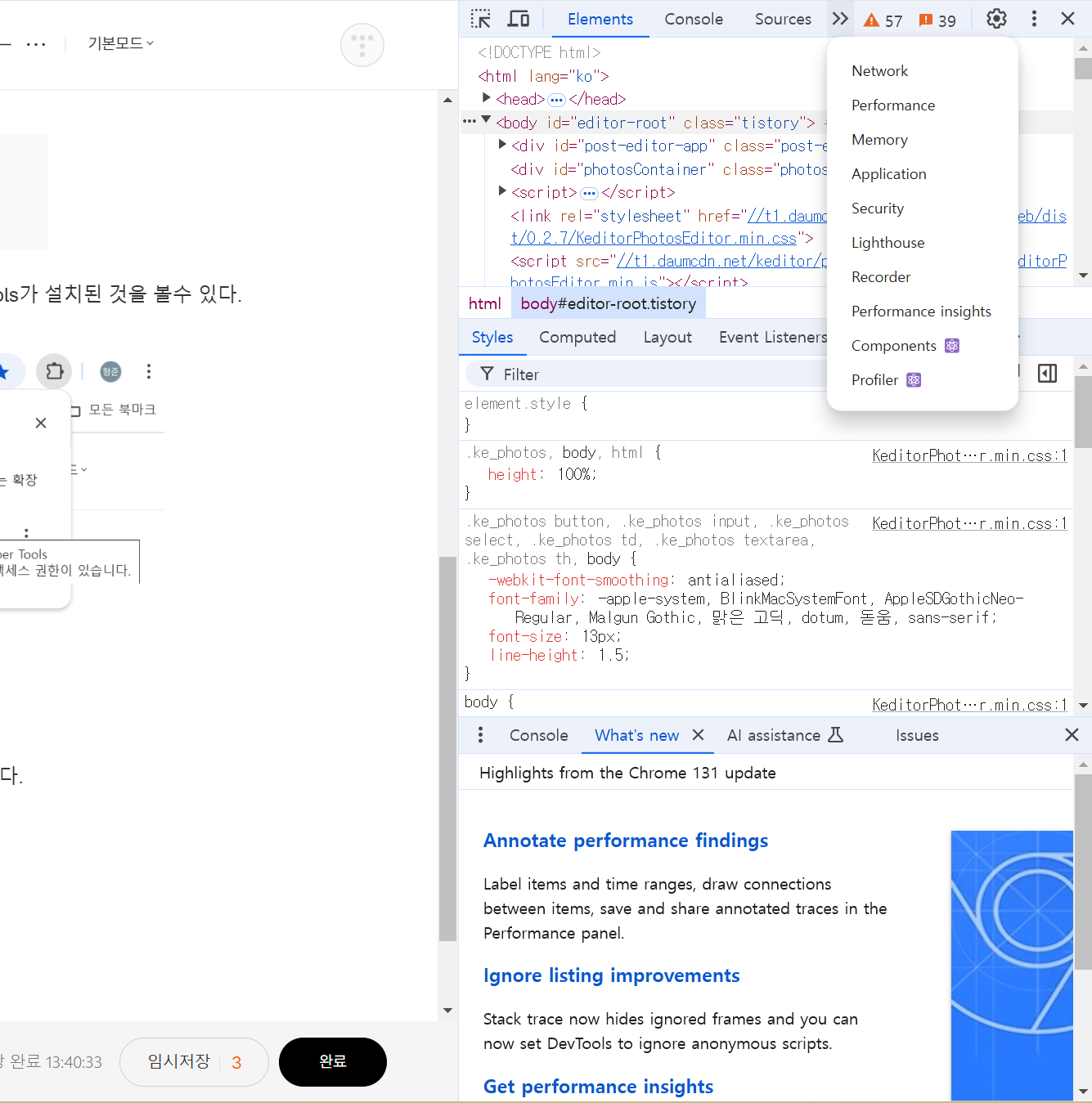1092x1103 pixels.
Task: Click the 임시저장 save draft button
Action: pyautogui.click(x=194, y=1062)
